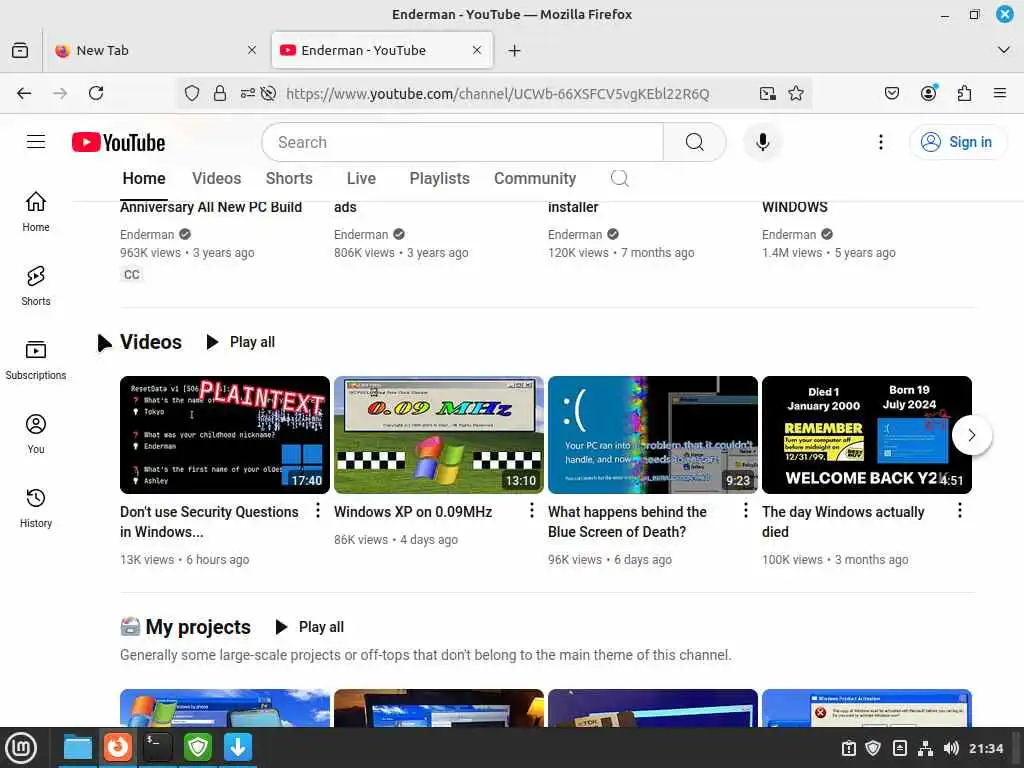Viewport: 1024px width, 768px height.
Task: Open file manager from taskbar
Action: pos(78,748)
